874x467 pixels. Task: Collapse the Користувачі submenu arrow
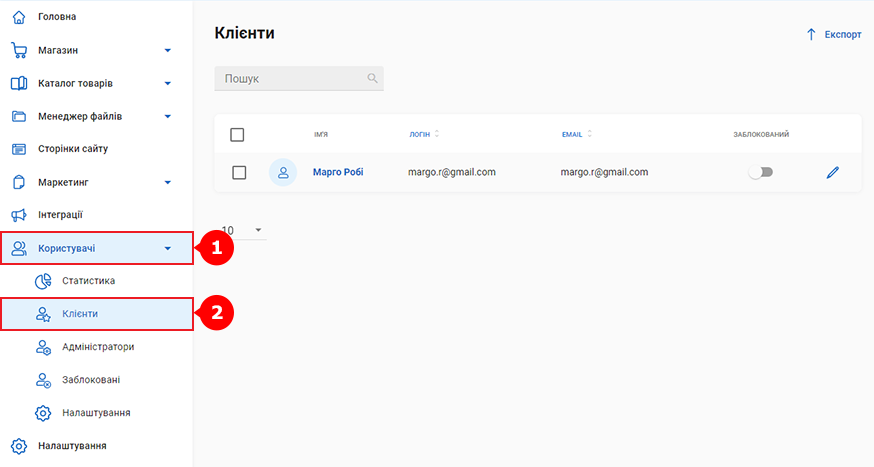pos(168,249)
